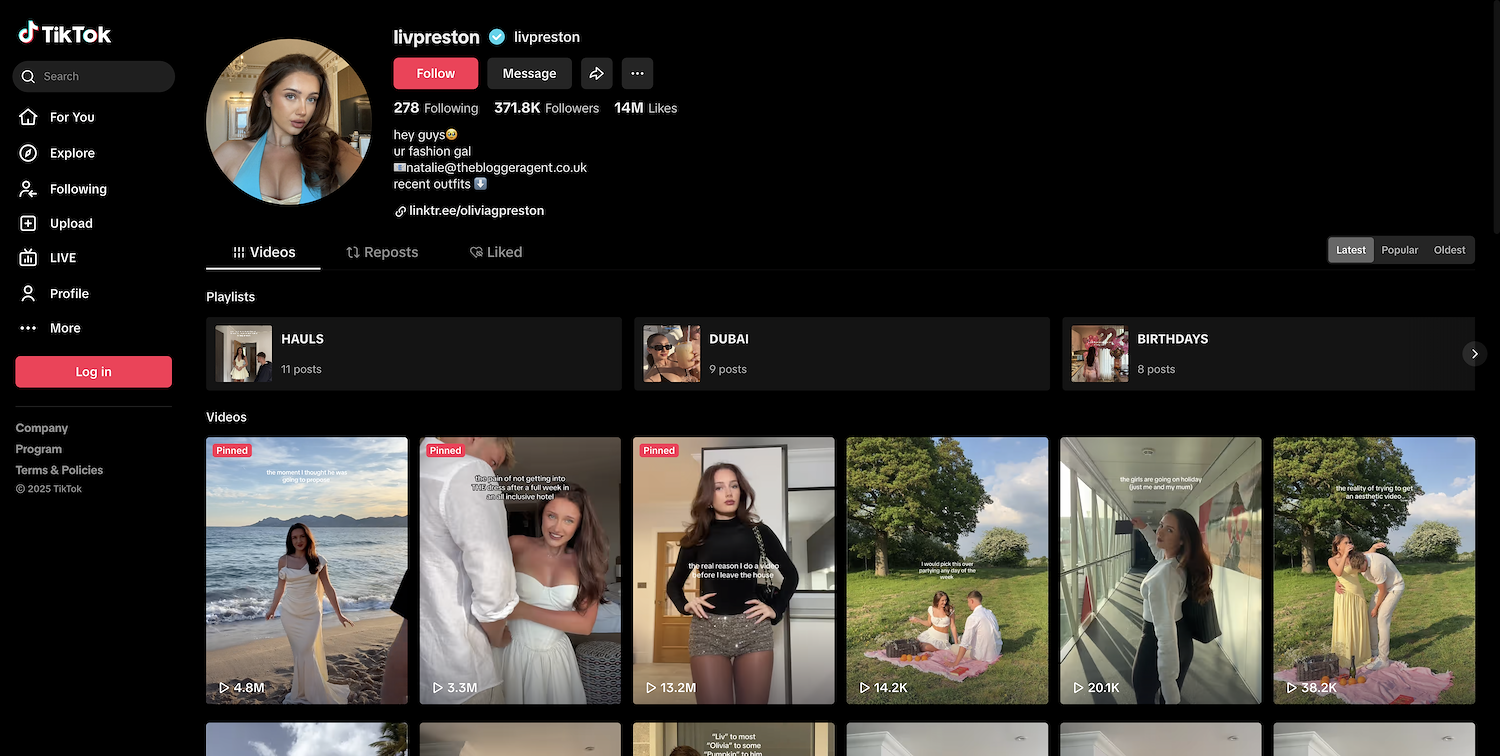This screenshot has height=756, width=1500.
Task: Click the Profile person icon
Action: (28, 293)
